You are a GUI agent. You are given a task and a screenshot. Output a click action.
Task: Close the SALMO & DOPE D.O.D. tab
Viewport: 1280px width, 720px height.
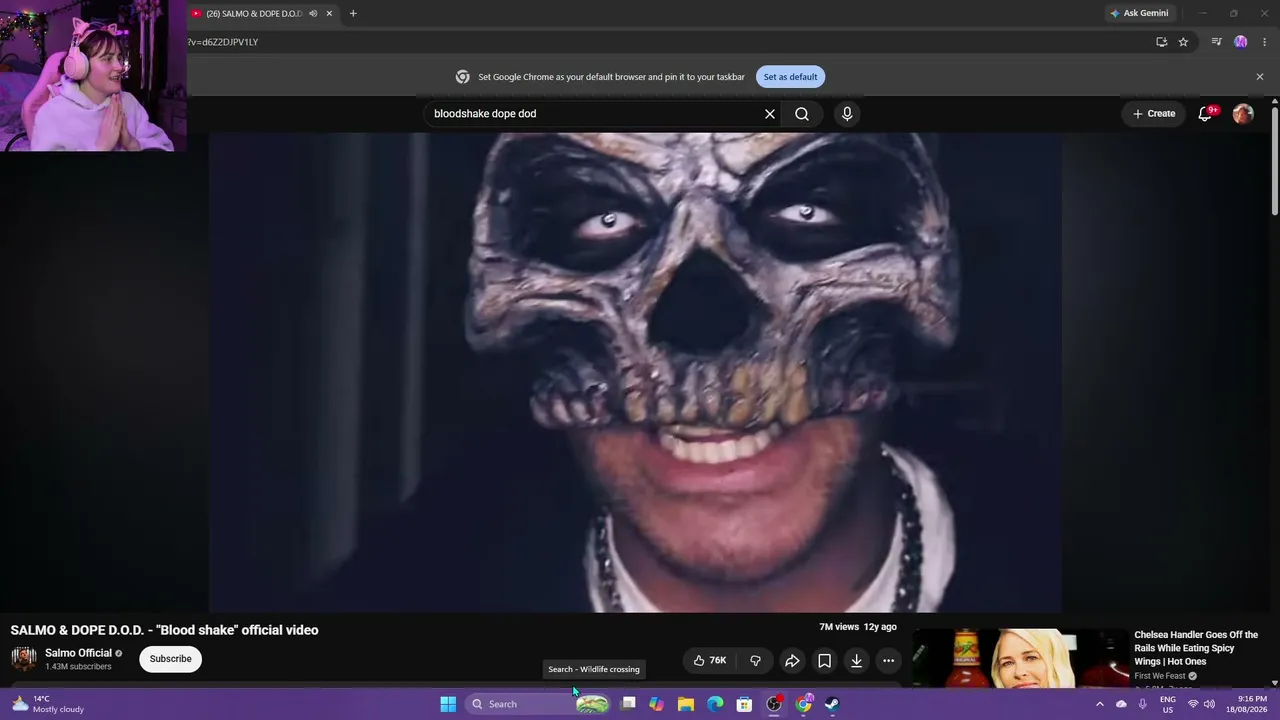click(329, 13)
